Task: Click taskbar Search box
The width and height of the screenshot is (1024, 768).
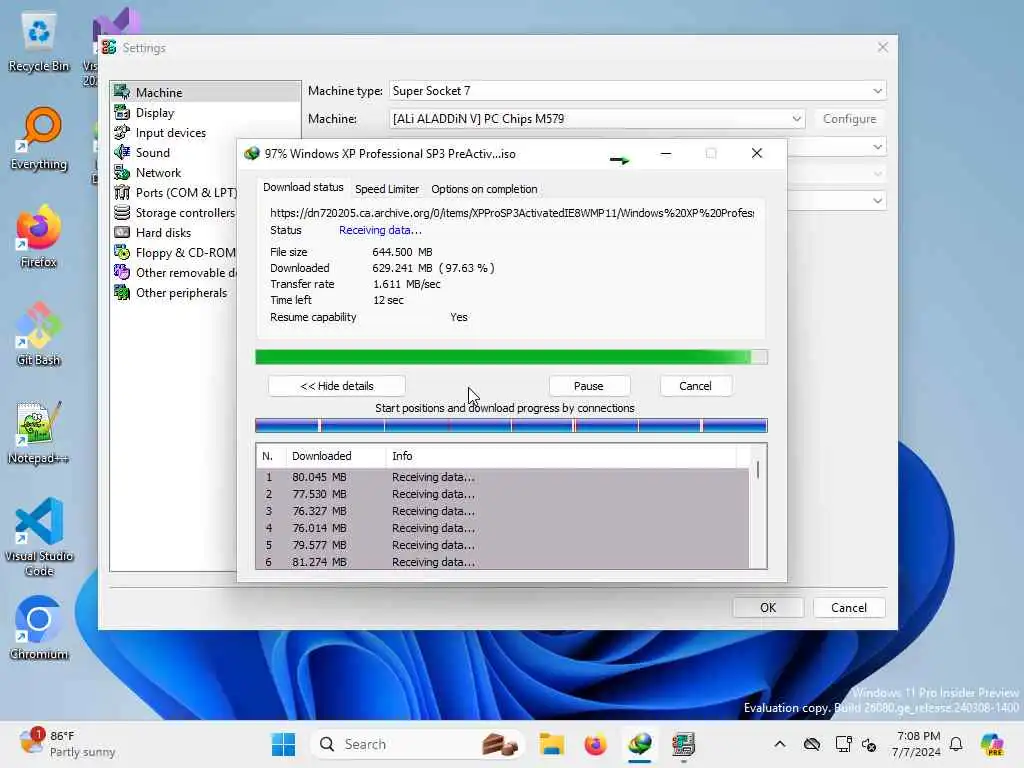Action: [417, 744]
